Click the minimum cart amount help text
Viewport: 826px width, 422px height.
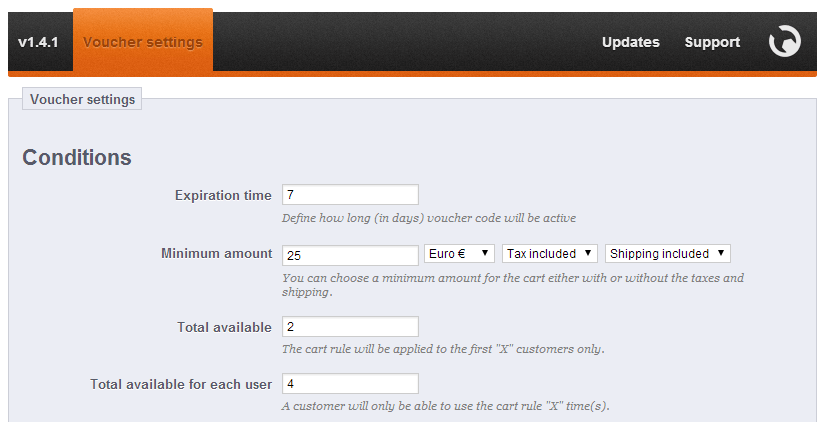click(512, 285)
